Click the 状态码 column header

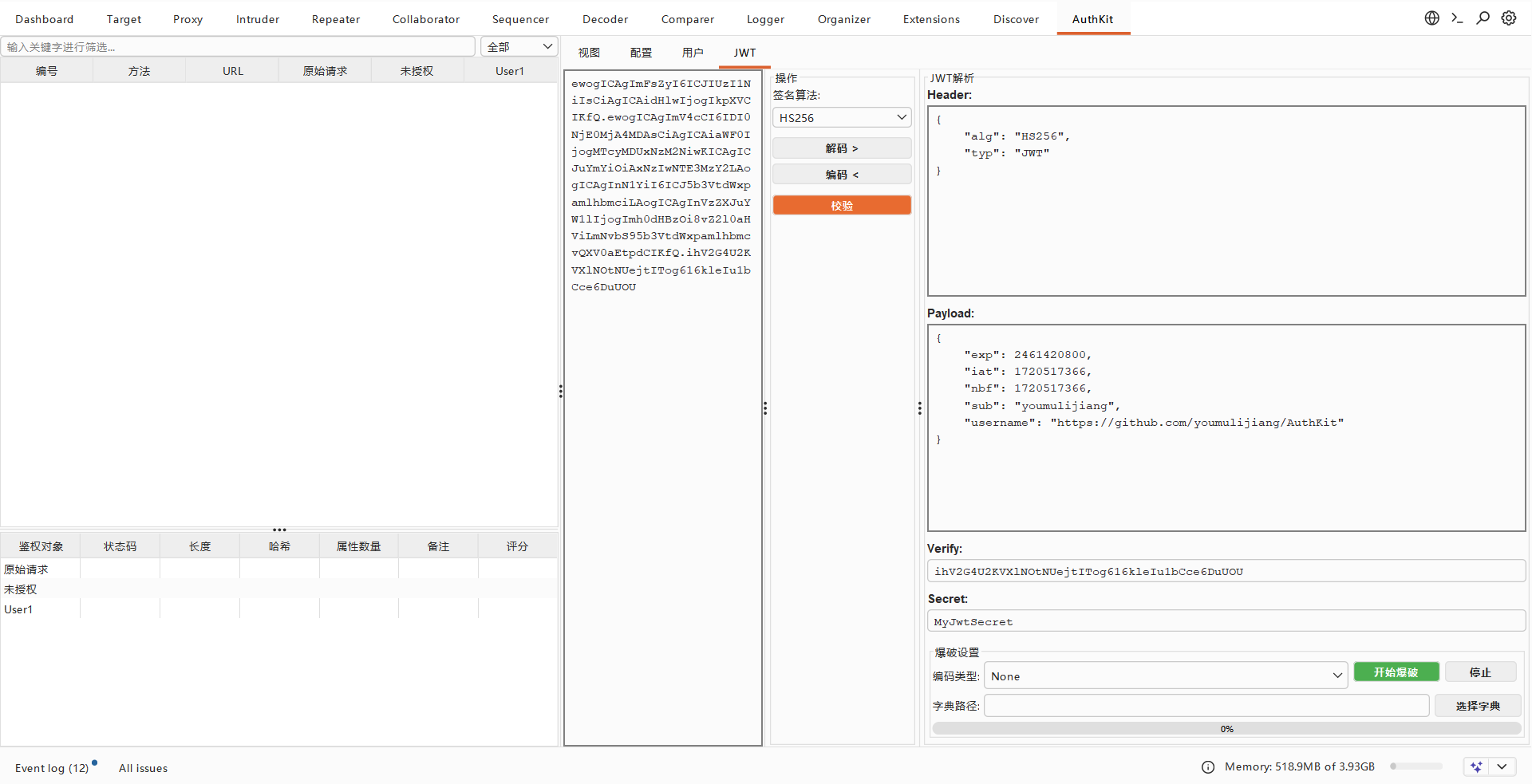(x=120, y=546)
